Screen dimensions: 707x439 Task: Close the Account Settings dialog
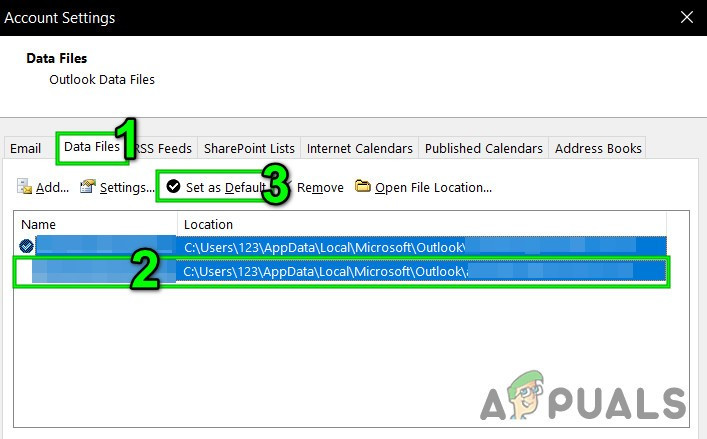pyautogui.click(x=687, y=17)
